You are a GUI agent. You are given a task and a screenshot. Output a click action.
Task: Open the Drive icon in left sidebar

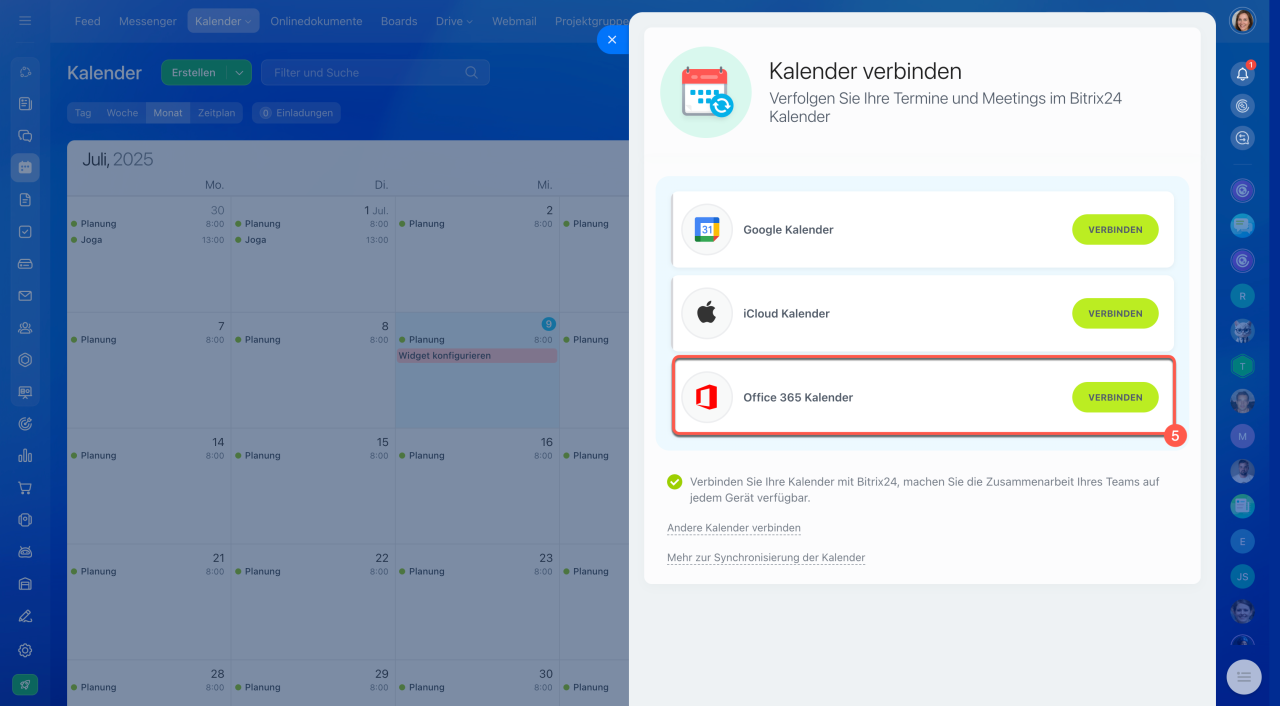coord(25,264)
